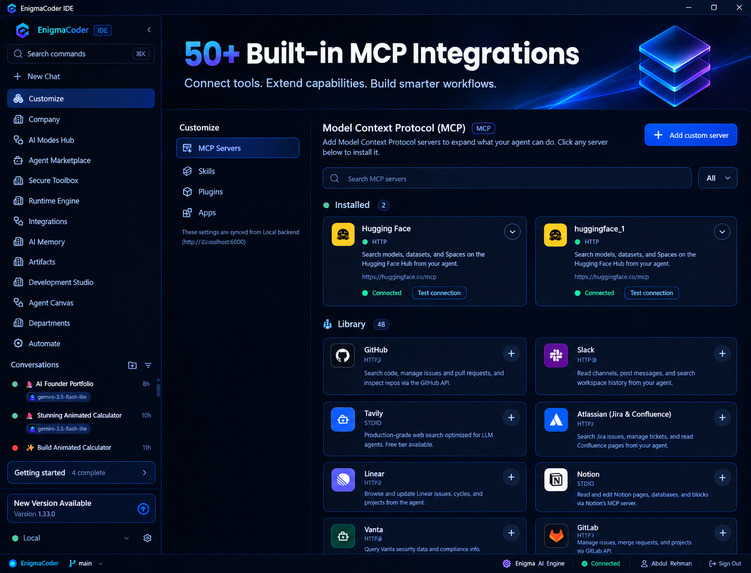Add the Vanta server with plus icon
Image resolution: width=751 pixels, height=573 pixels.
[511, 533]
